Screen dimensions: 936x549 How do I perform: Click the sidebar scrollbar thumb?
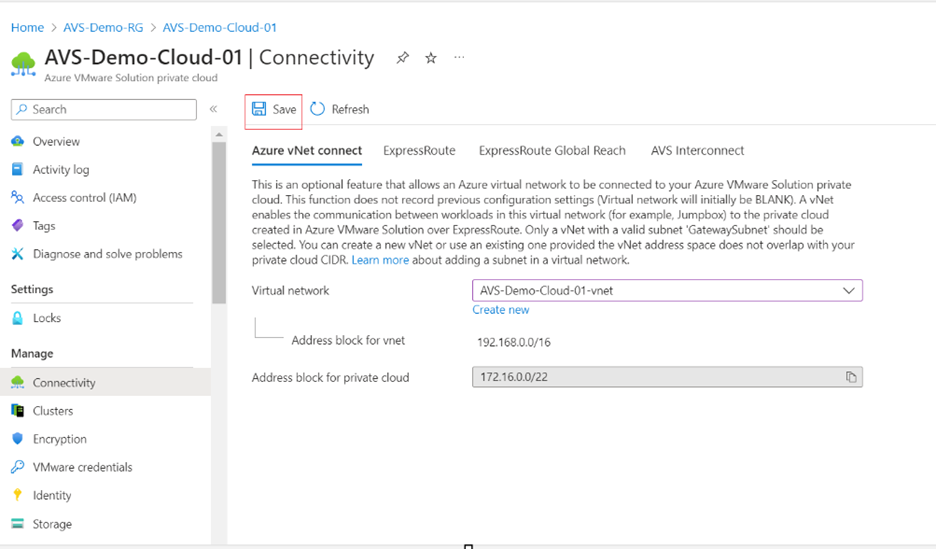pyautogui.click(x=219, y=222)
